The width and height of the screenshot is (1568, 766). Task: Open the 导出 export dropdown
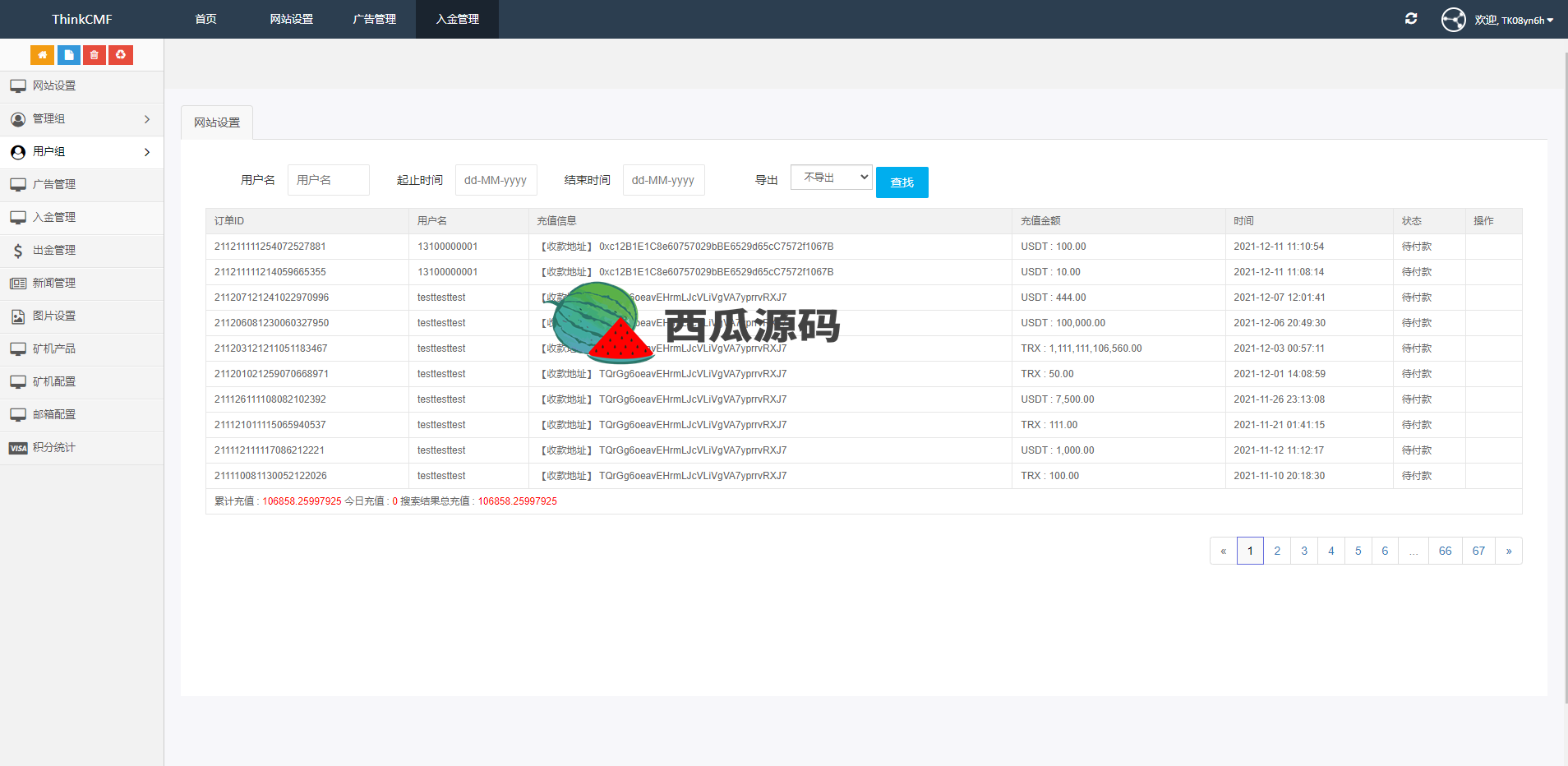[x=832, y=178]
